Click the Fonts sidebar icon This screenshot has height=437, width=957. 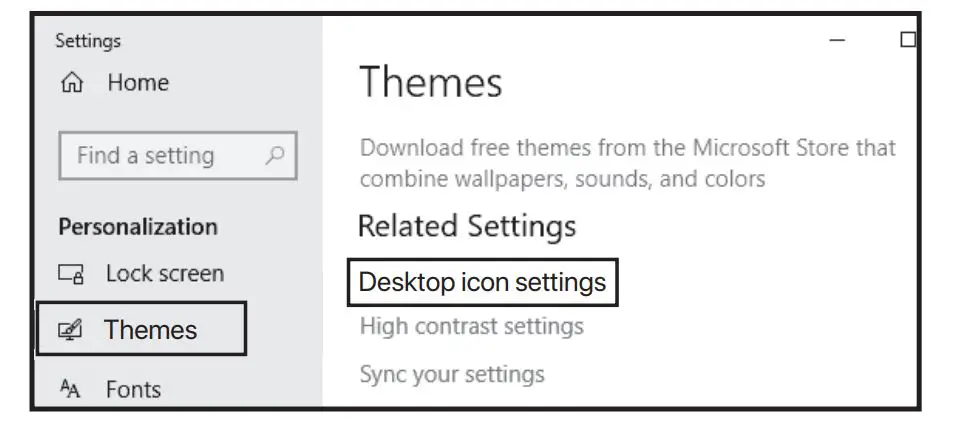[x=70, y=389]
